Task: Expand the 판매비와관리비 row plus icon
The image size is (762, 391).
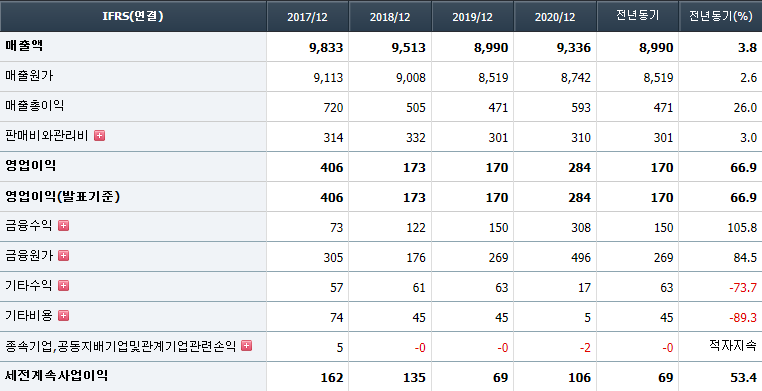Action: pos(100,136)
